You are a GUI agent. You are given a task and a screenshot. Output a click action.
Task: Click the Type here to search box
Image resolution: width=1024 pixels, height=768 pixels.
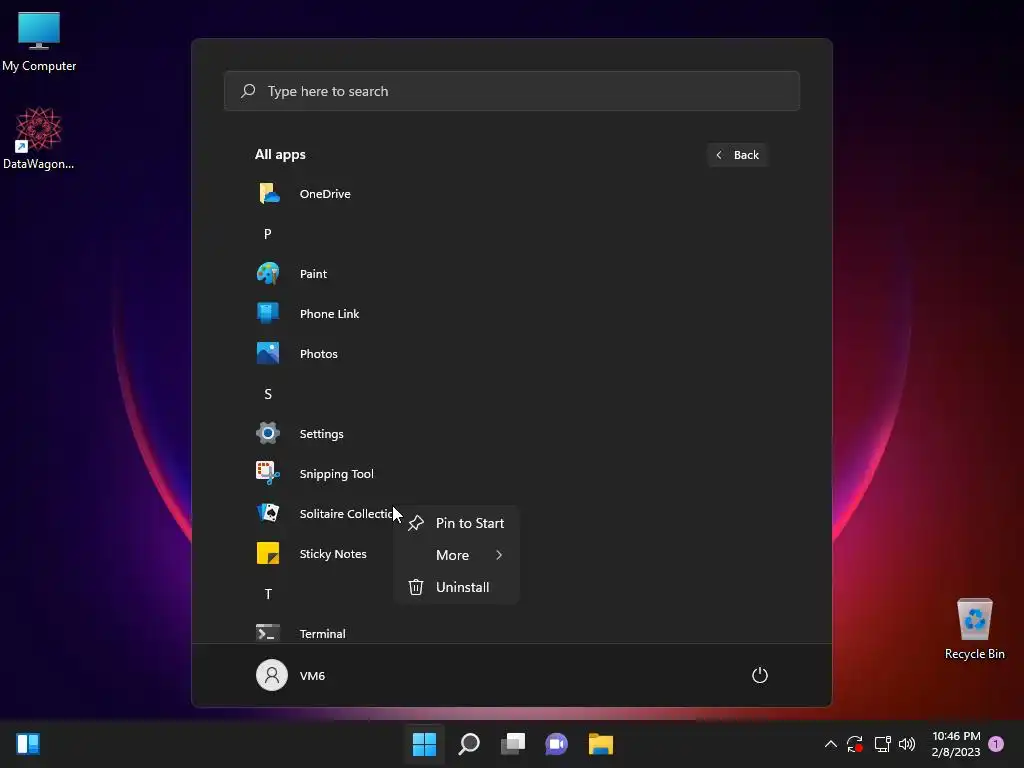[x=512, y=91]
